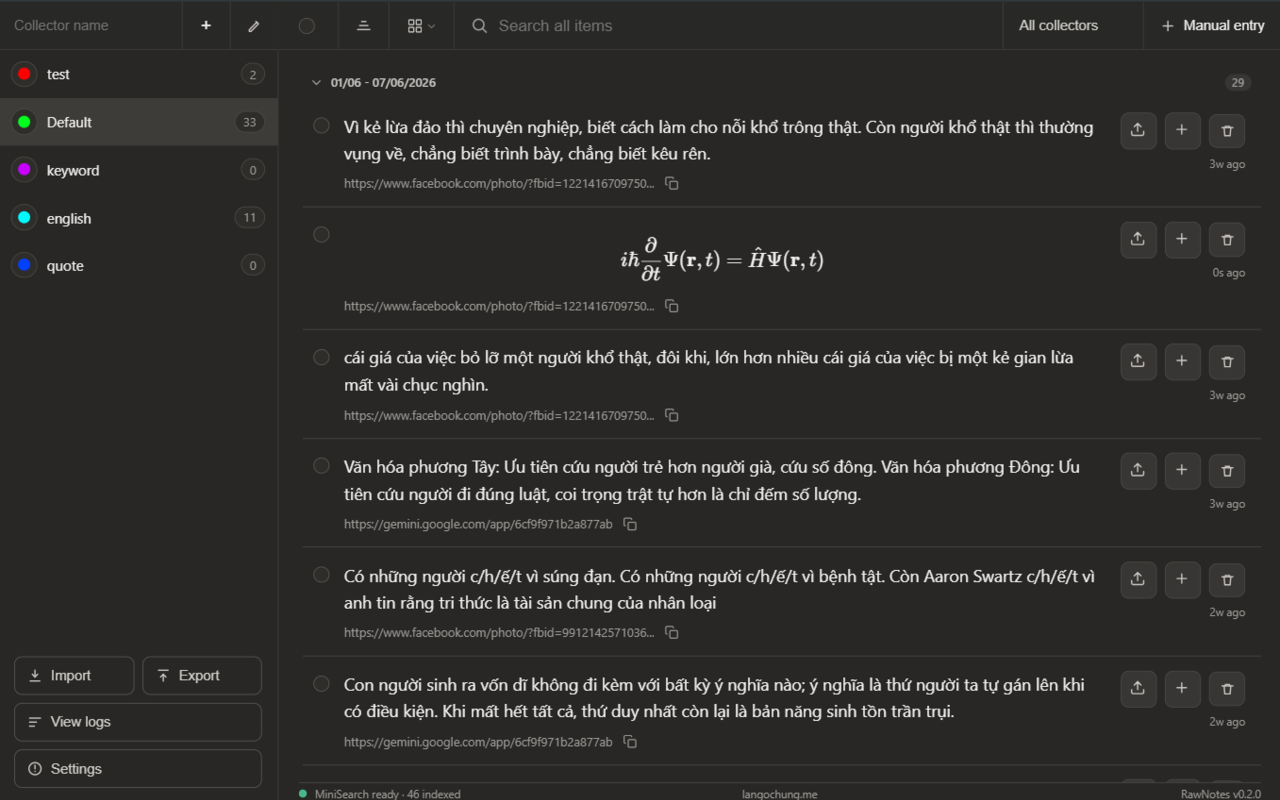The height and width of the screenshot is (800, 1280).
Task: Delete the Schrödinger equation note
Action: coord(1227,240)
